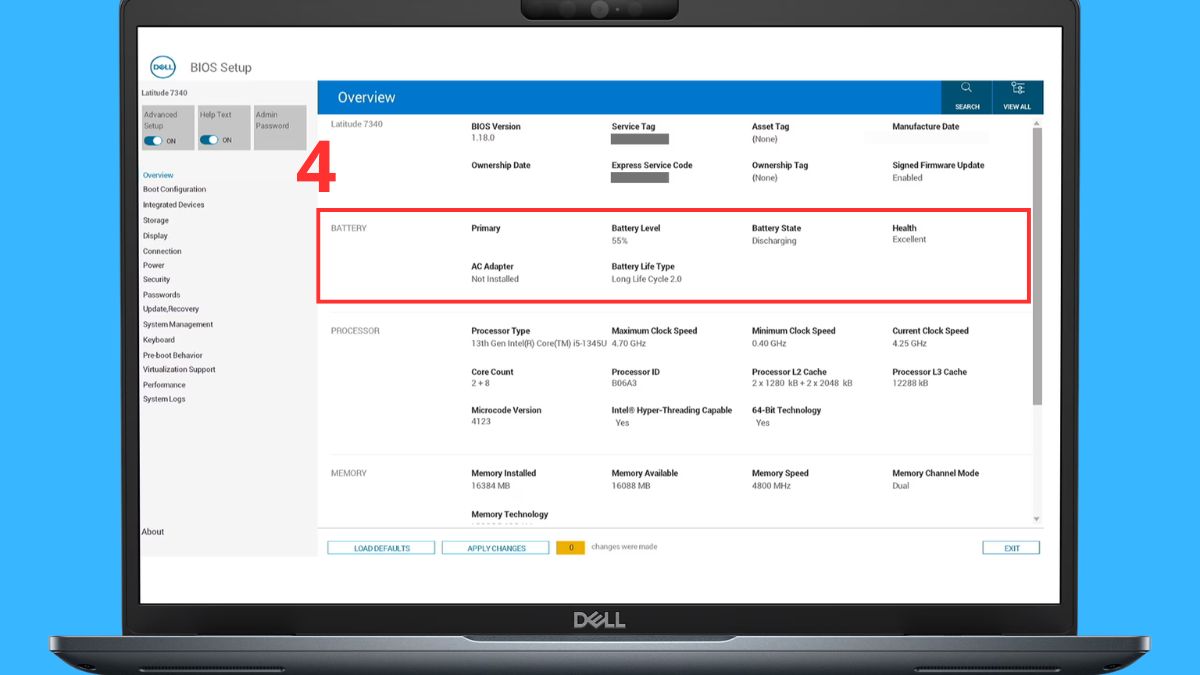Toggle the Advanced Setup switch
Viewport: 1200px width, 675px height.
point(153,140)
